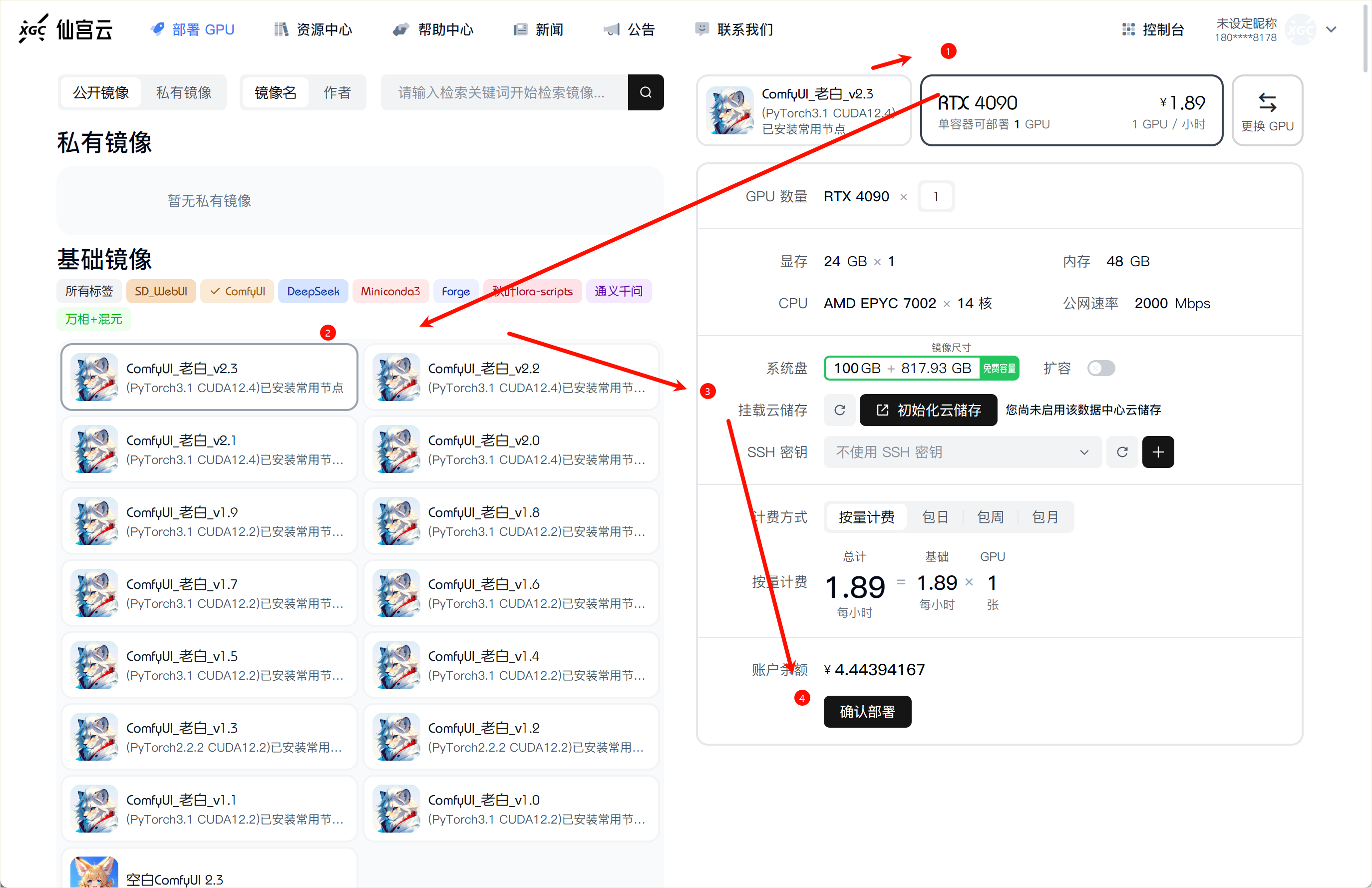The height and width of the screenshot is (888, 1372).
Task: Click the user avatar in the header
Action: click(1301, 29)
